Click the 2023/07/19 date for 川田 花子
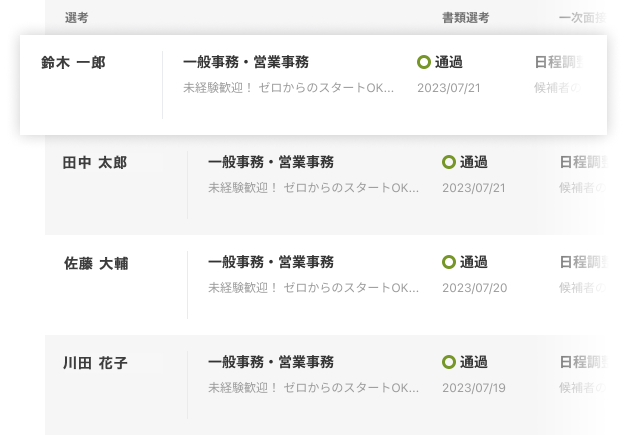Screen dimensions: 632x435 [x=474, y=388]
